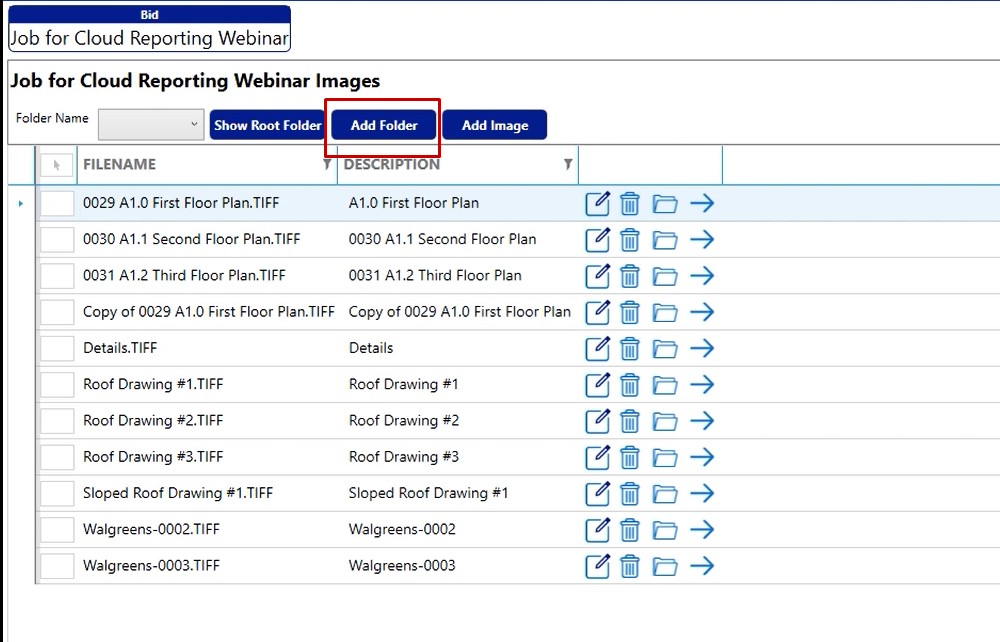Tick checkbox beside Details.TIFF
This screenshot has height=642, width=1000.
[57, 348]
